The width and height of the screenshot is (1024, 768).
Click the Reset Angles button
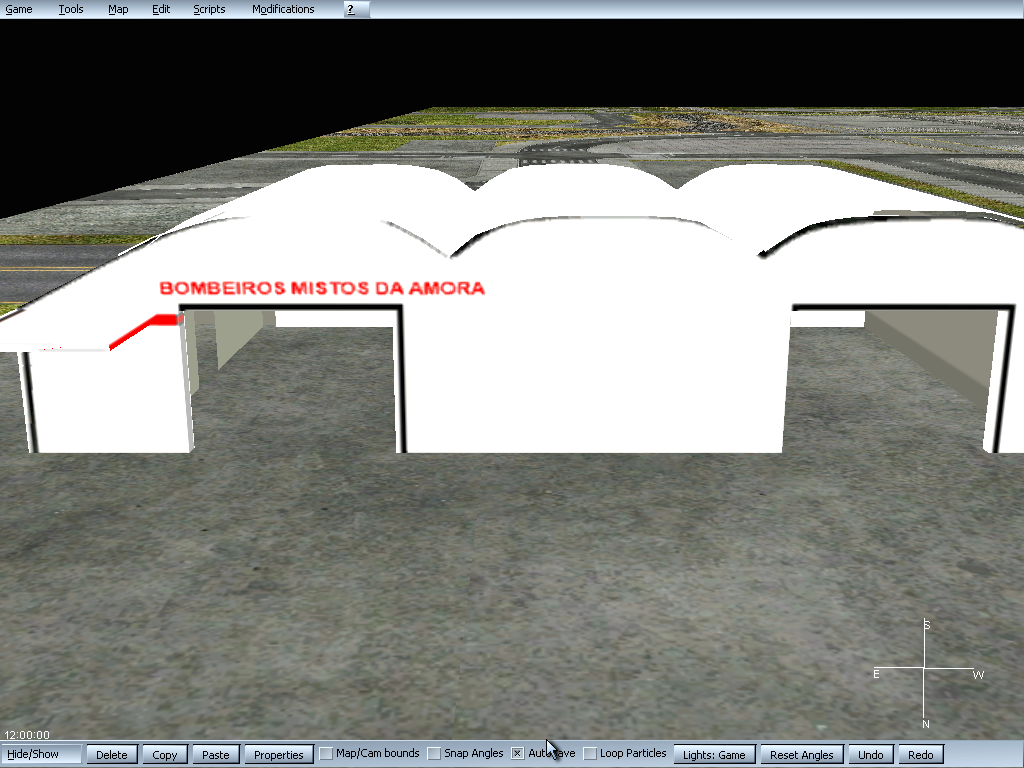[801, 754]
